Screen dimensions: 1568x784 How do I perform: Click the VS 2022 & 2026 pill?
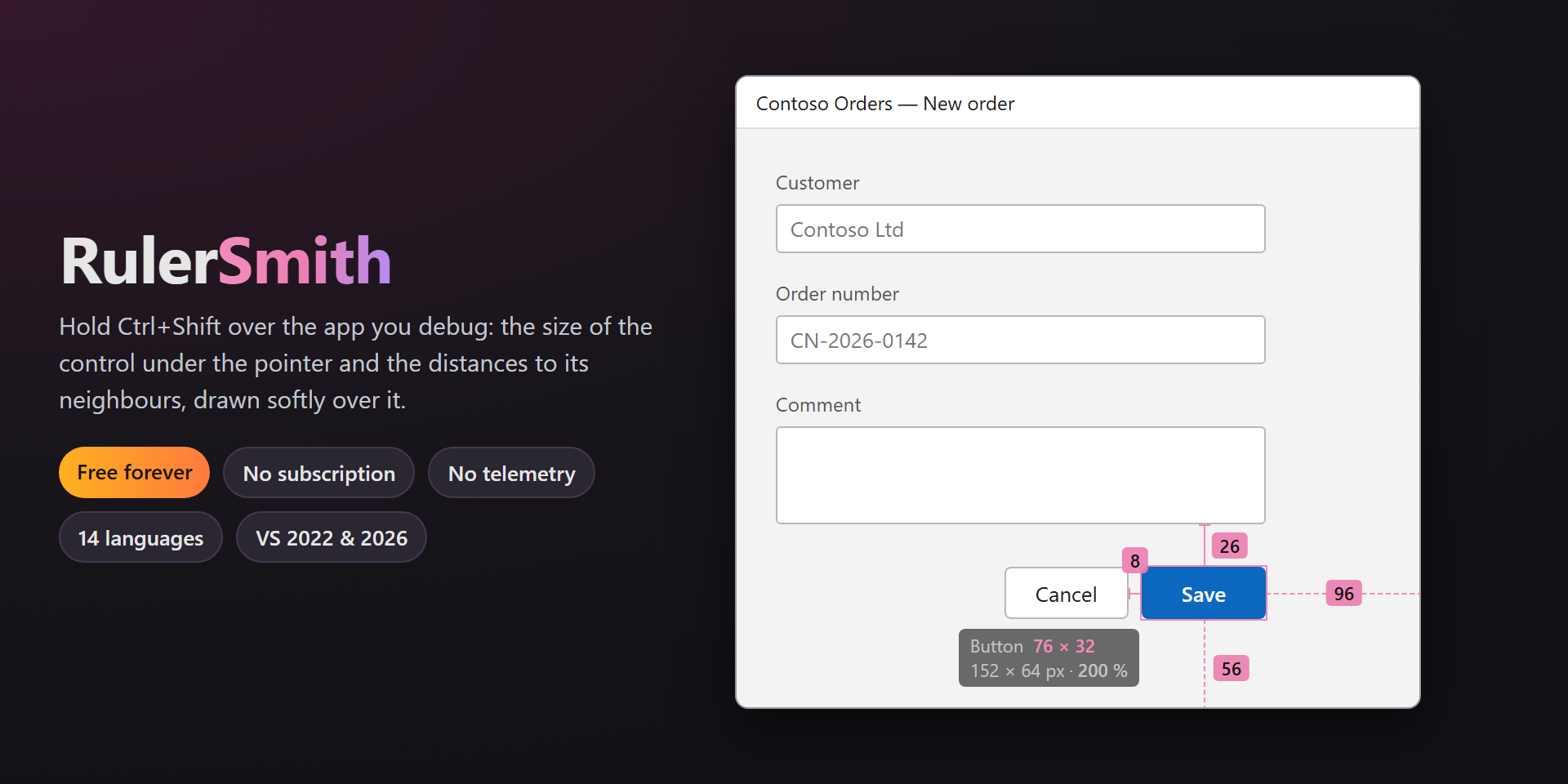pyautogui.click(x=332, y=537)
